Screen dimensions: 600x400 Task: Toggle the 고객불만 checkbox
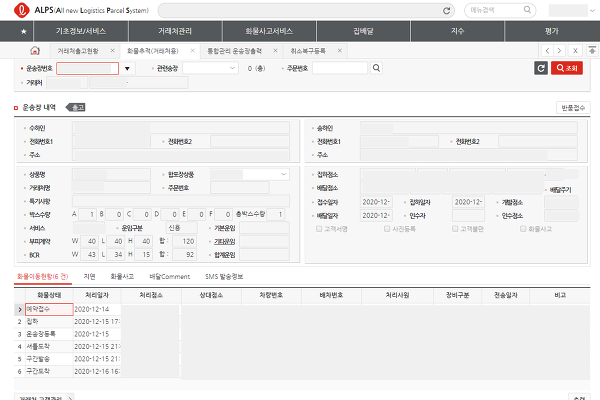(455, 229)
